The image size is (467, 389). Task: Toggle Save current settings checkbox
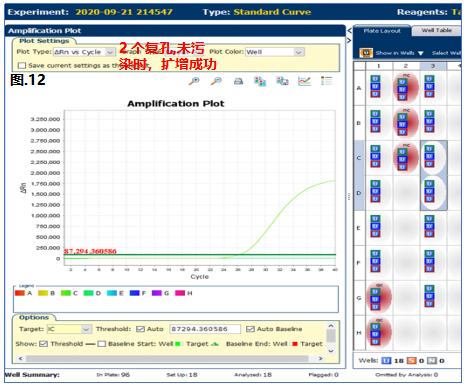pos(22,65)
